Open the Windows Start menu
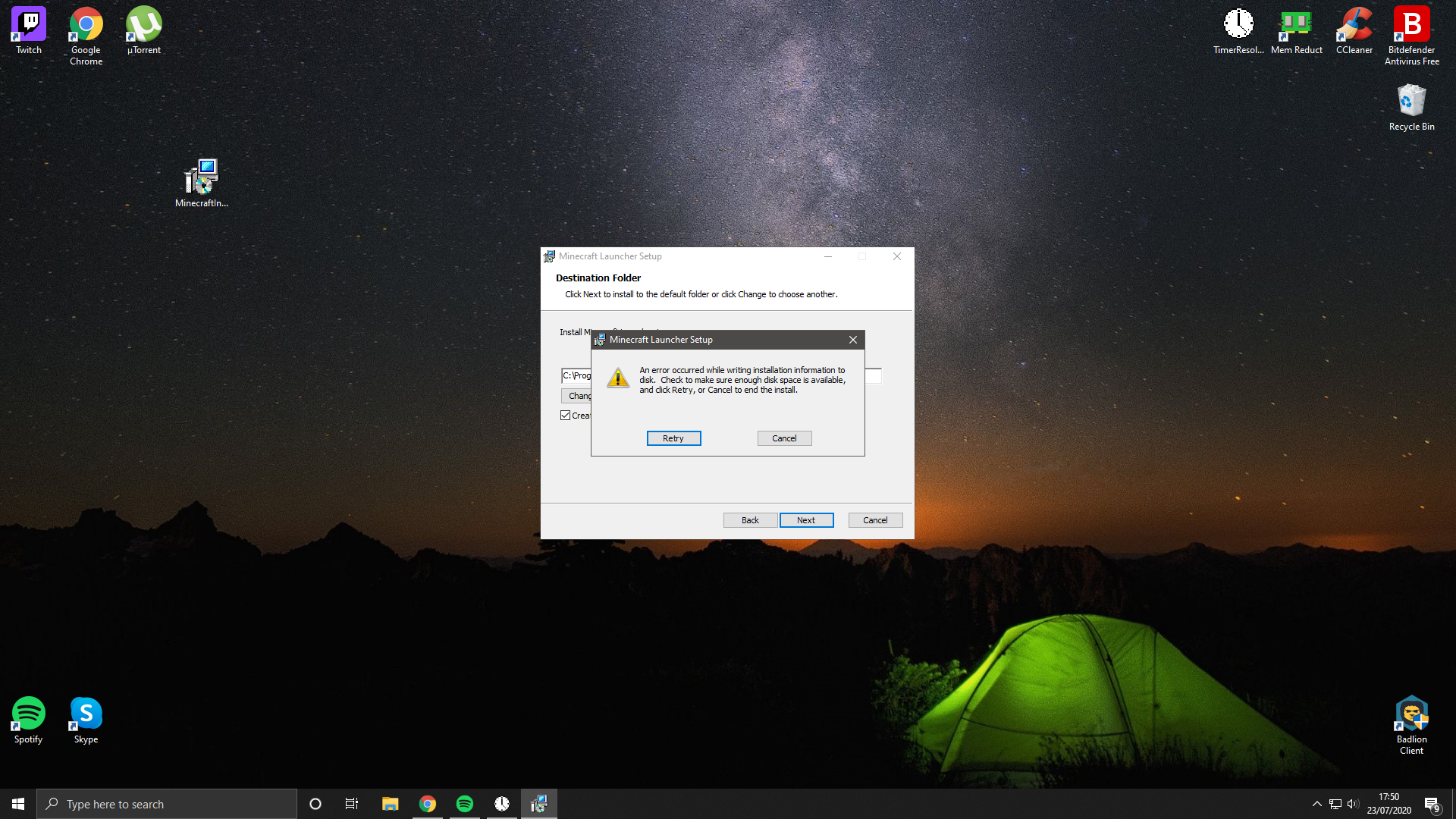Image resolution: width=1456 pixels, height=819 pixels. pyautogui.click(x=18, y=804)
